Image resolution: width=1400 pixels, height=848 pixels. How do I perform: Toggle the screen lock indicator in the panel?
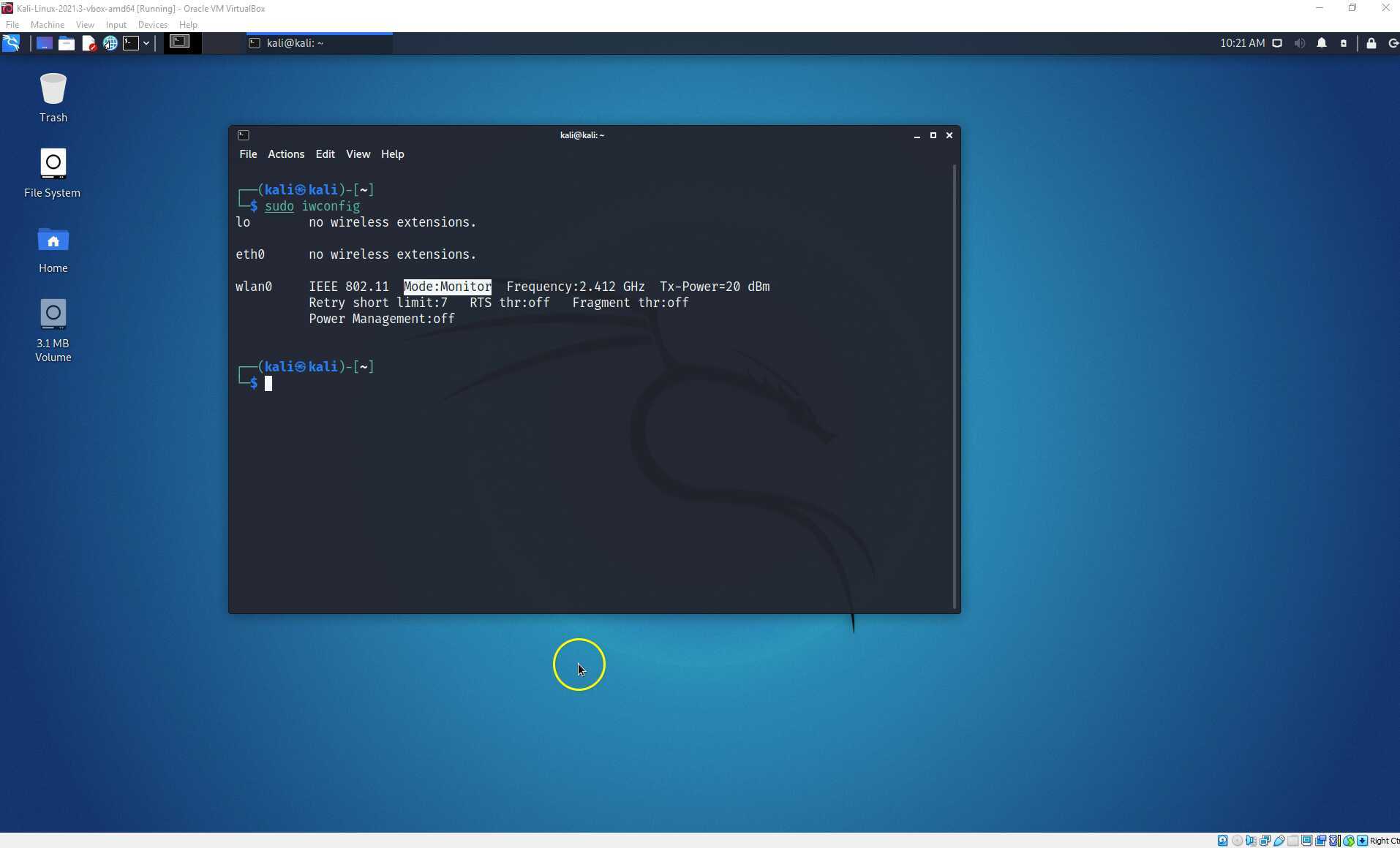(x=1371, y=43)
